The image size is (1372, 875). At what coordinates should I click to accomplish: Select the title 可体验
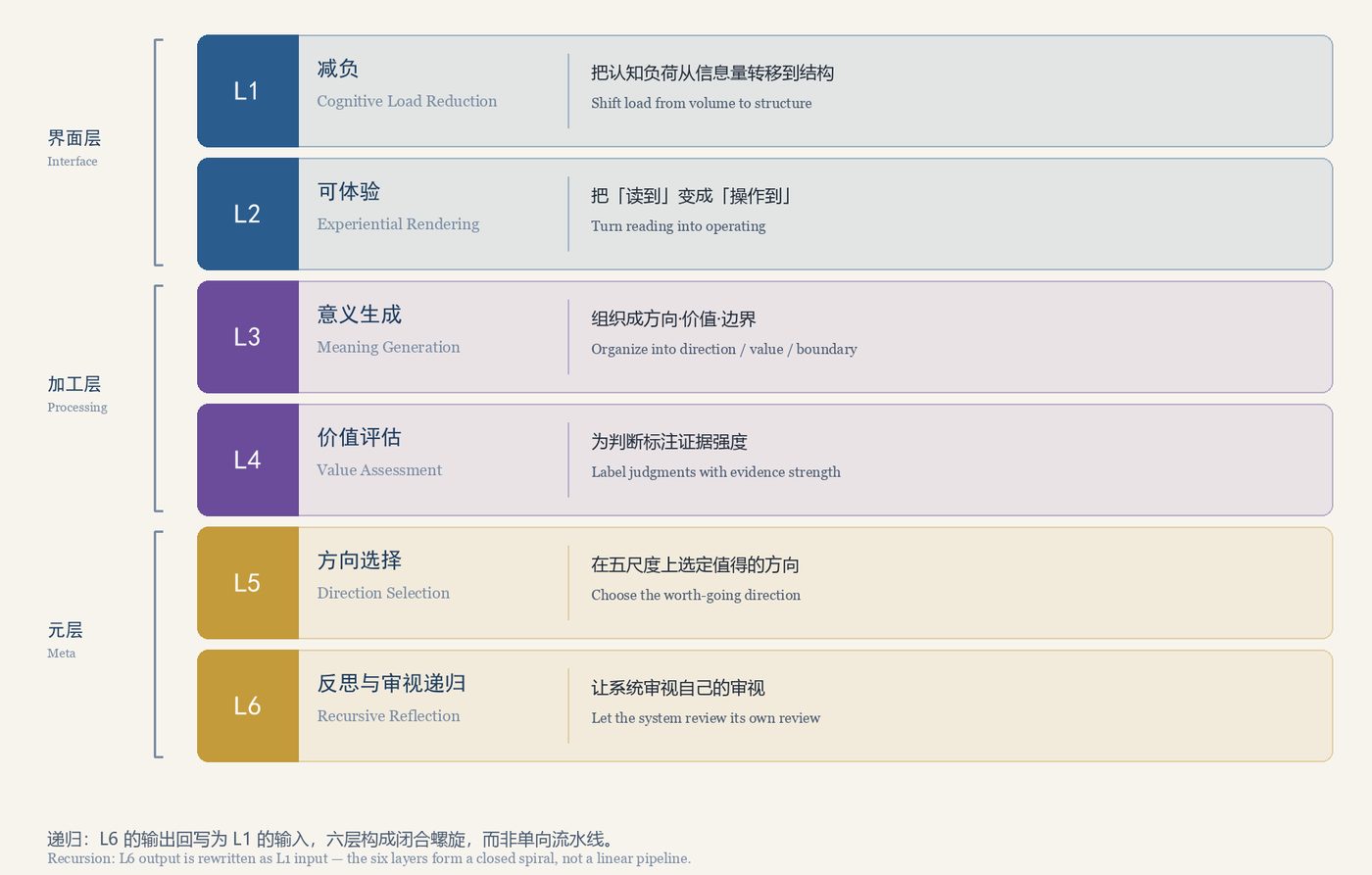click(349, 191)
